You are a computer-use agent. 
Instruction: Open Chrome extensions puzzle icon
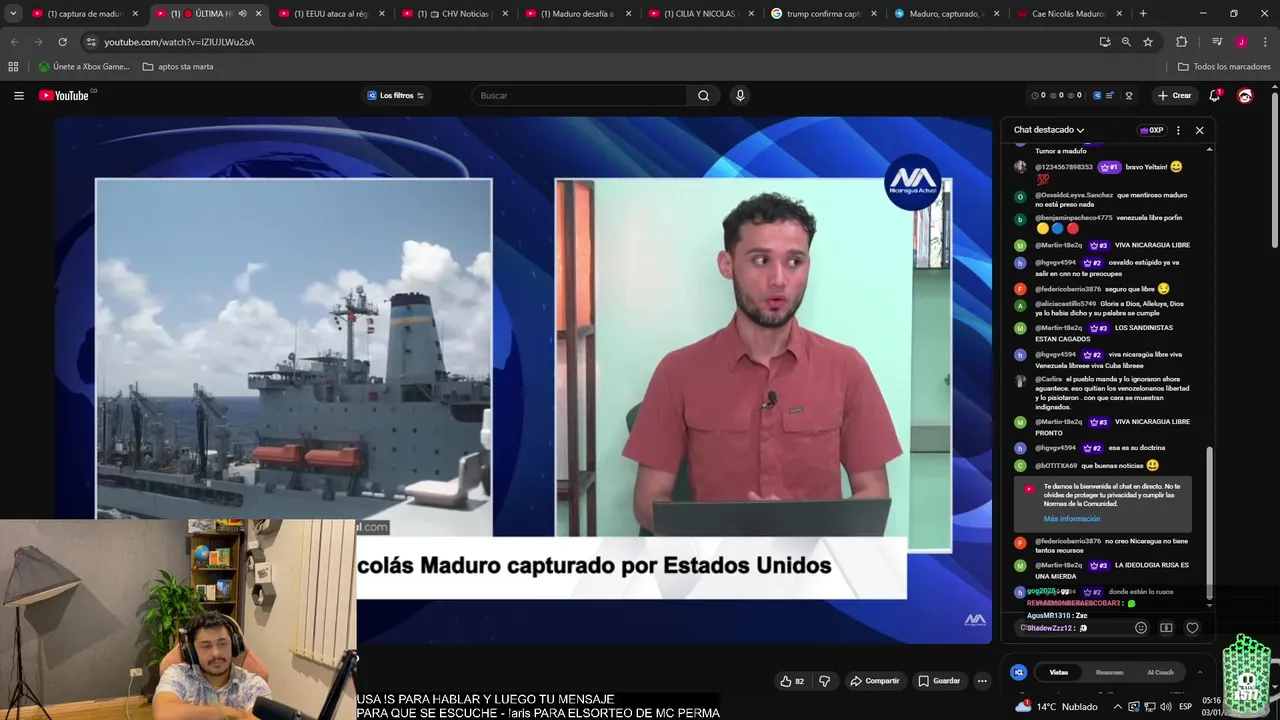[1181, 42]
